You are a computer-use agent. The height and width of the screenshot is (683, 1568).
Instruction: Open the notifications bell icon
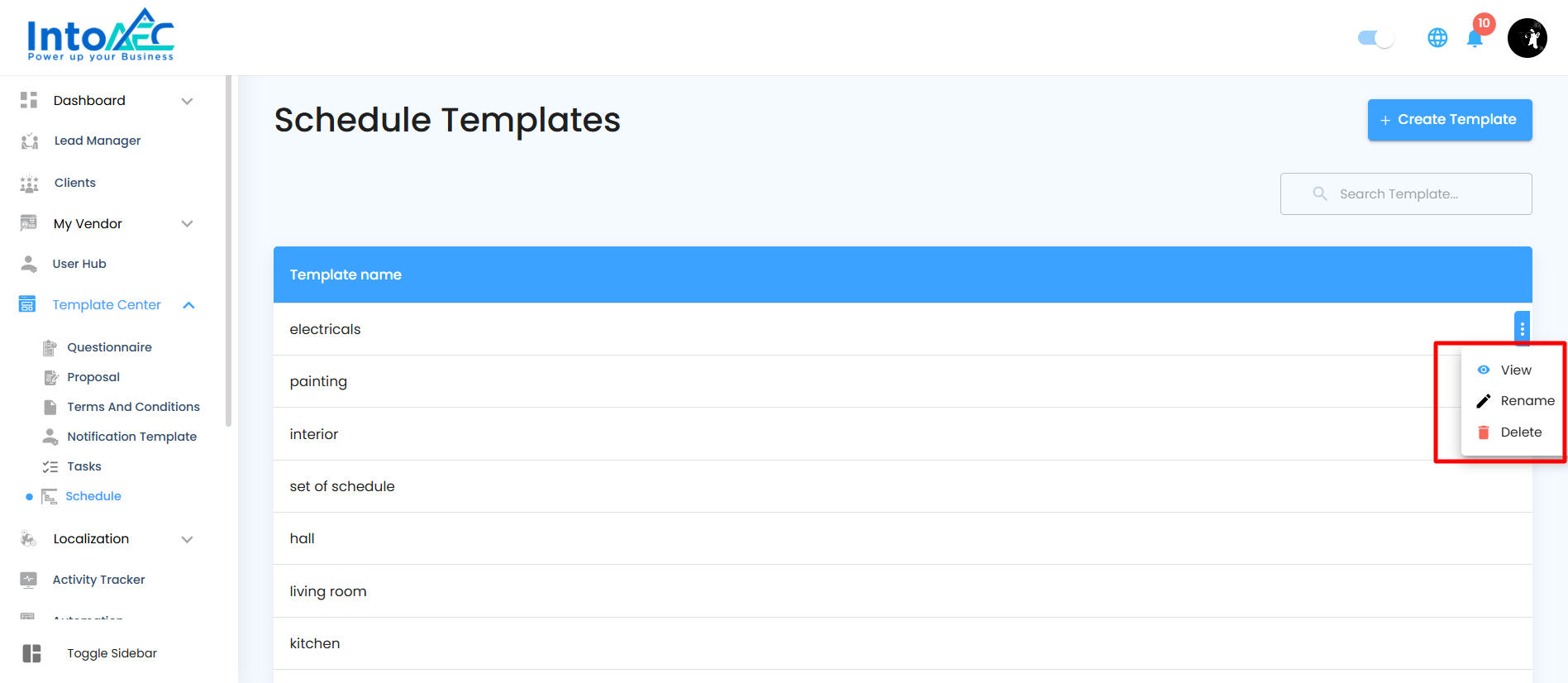tap(1475, 38)
